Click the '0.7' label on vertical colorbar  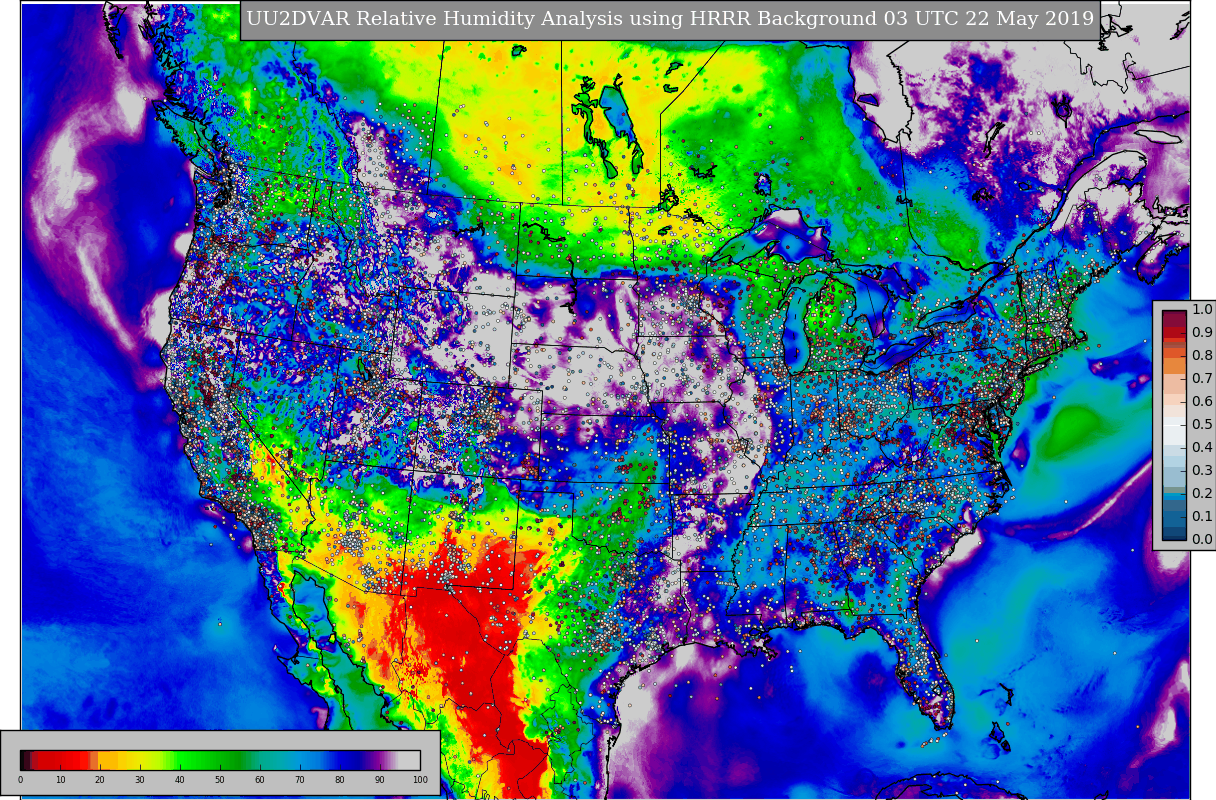[x=1202, y=379]
